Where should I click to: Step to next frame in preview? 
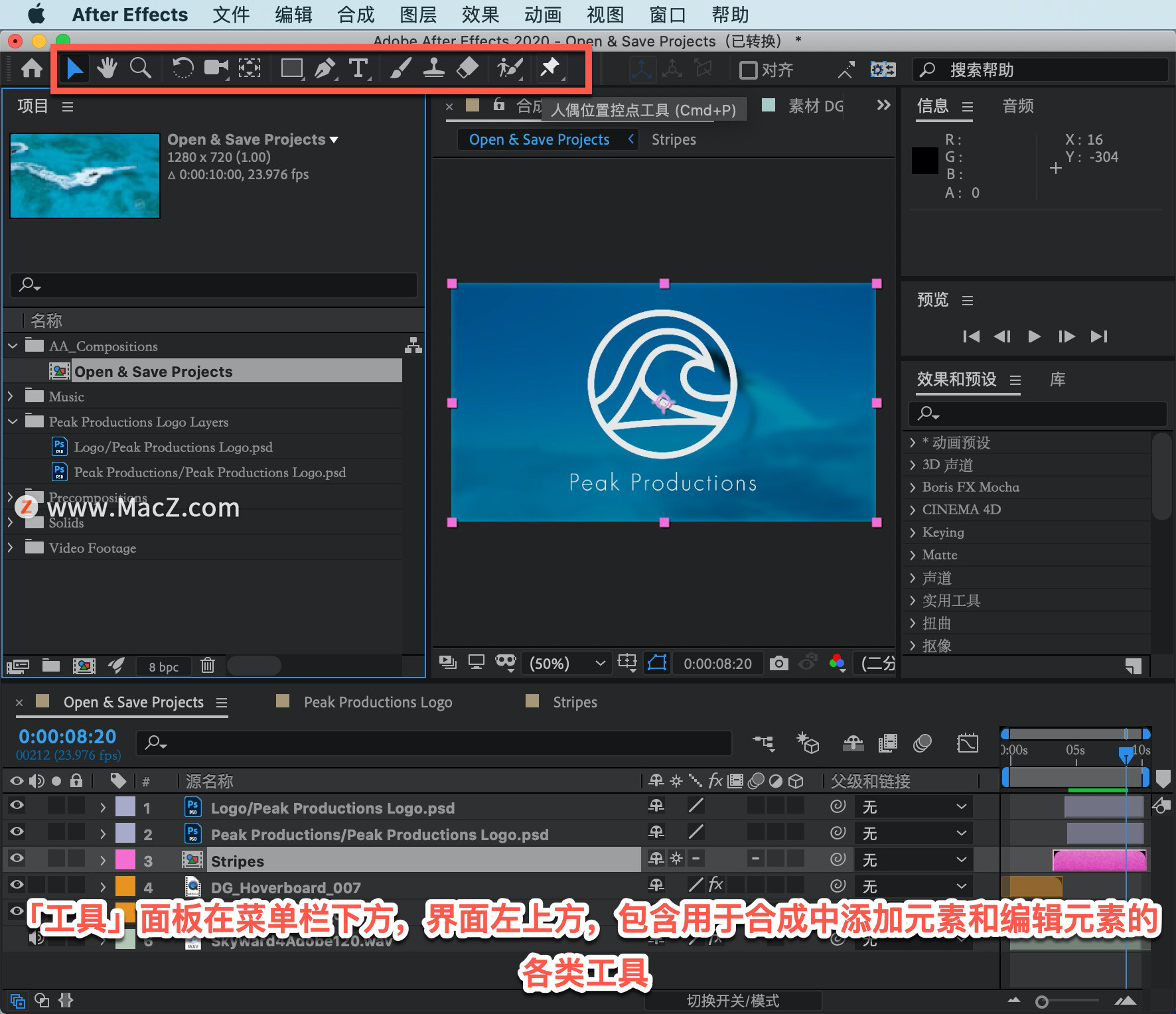click(1066, 336)
